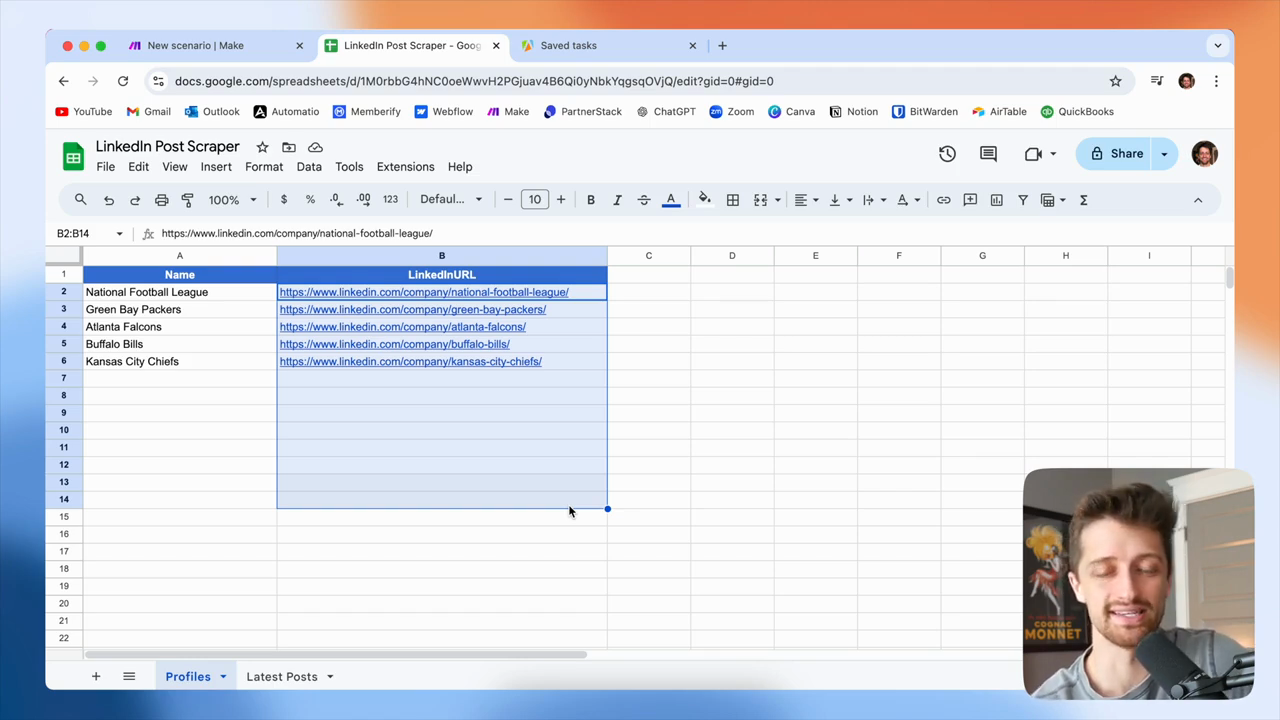This screenshot has width=1280, height=720.
Task: Decrease font size minus button
Action: [x=508, y=200]
